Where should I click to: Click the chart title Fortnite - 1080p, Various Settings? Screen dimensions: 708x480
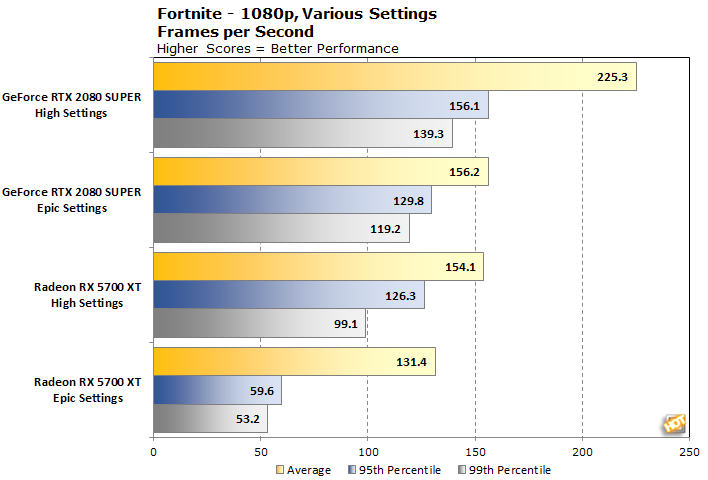[297, 14]
